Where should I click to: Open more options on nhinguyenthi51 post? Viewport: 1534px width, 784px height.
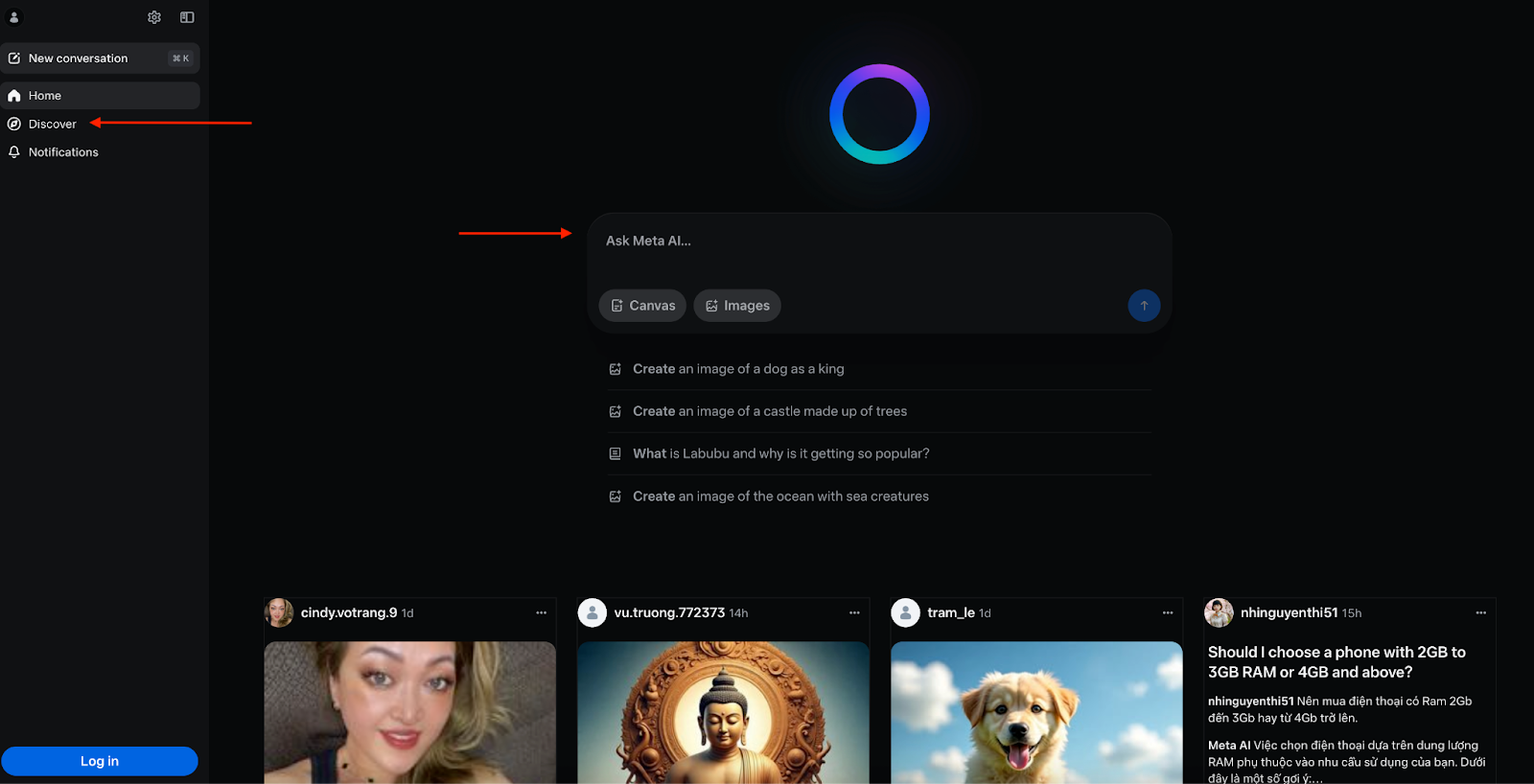coord(1481,612)
